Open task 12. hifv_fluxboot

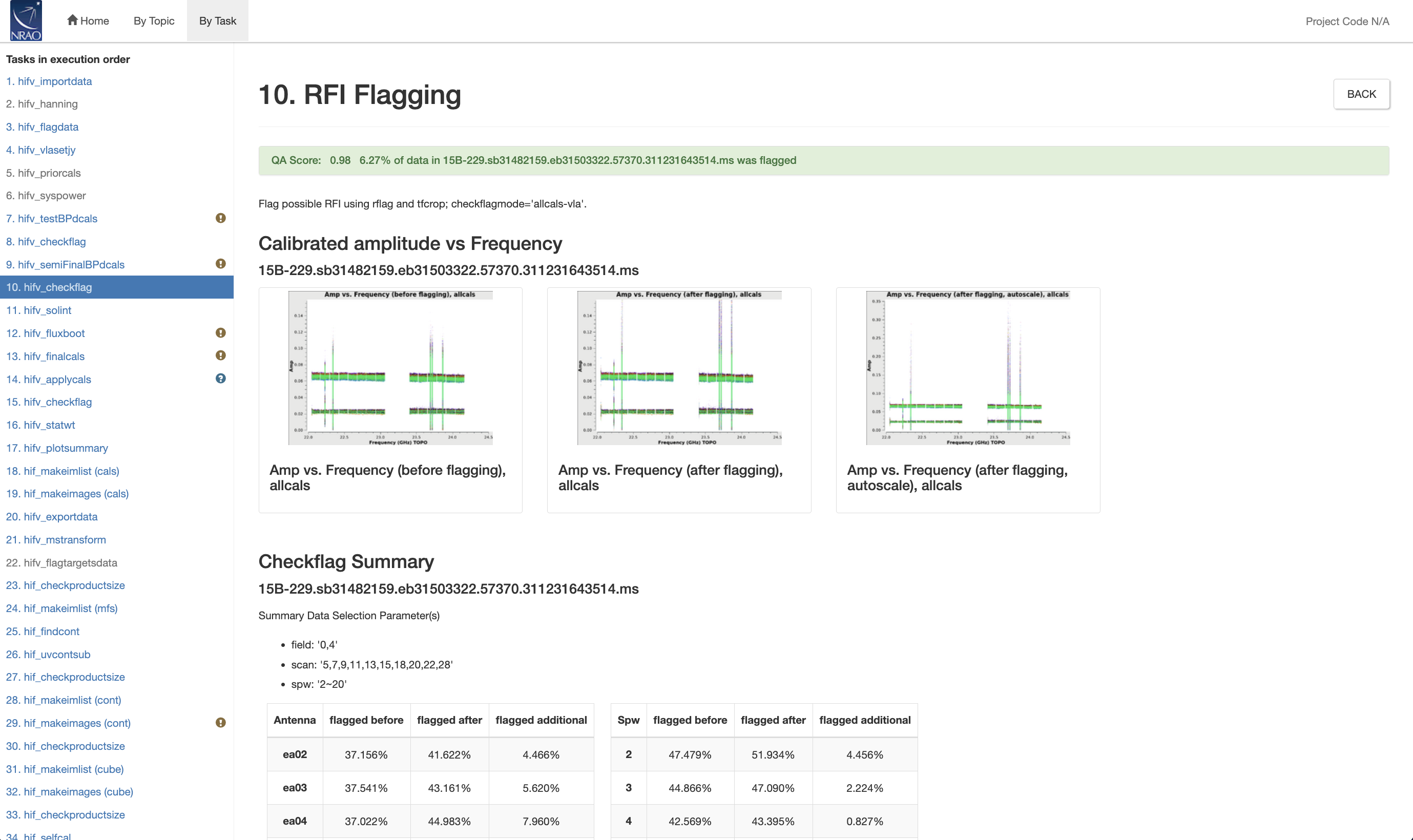45,334
